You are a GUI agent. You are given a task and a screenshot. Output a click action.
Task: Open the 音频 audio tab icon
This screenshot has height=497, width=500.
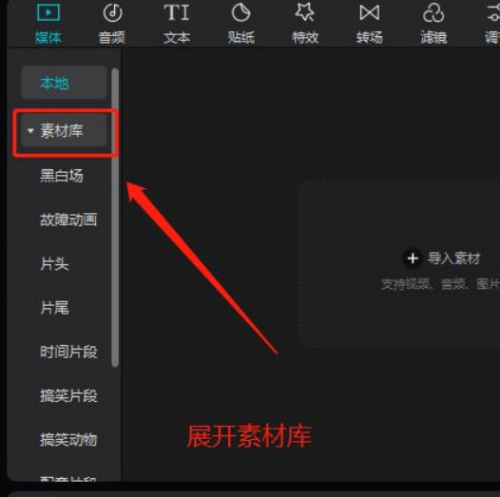113,13
